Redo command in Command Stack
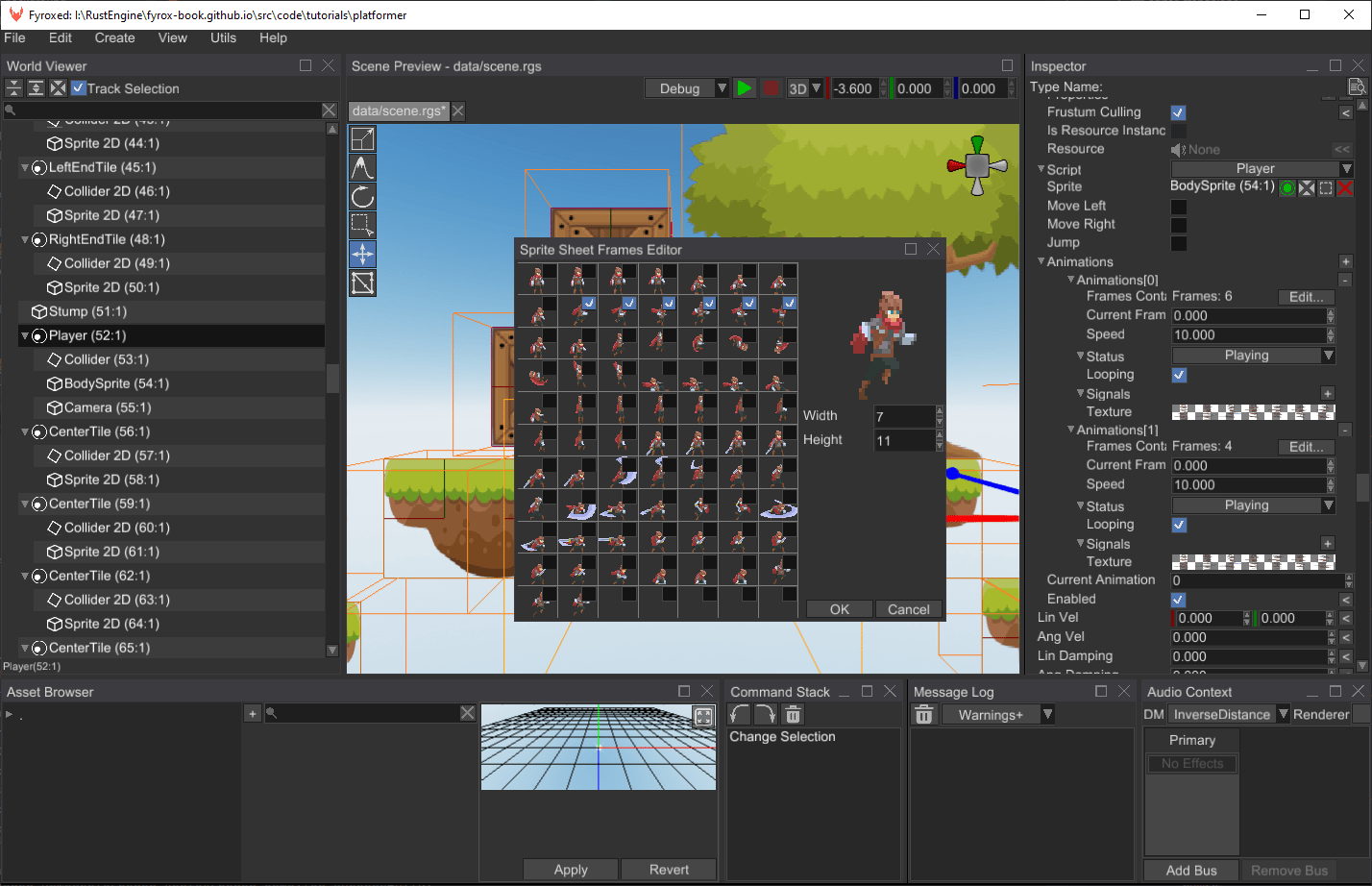 [x=766, y=714]
